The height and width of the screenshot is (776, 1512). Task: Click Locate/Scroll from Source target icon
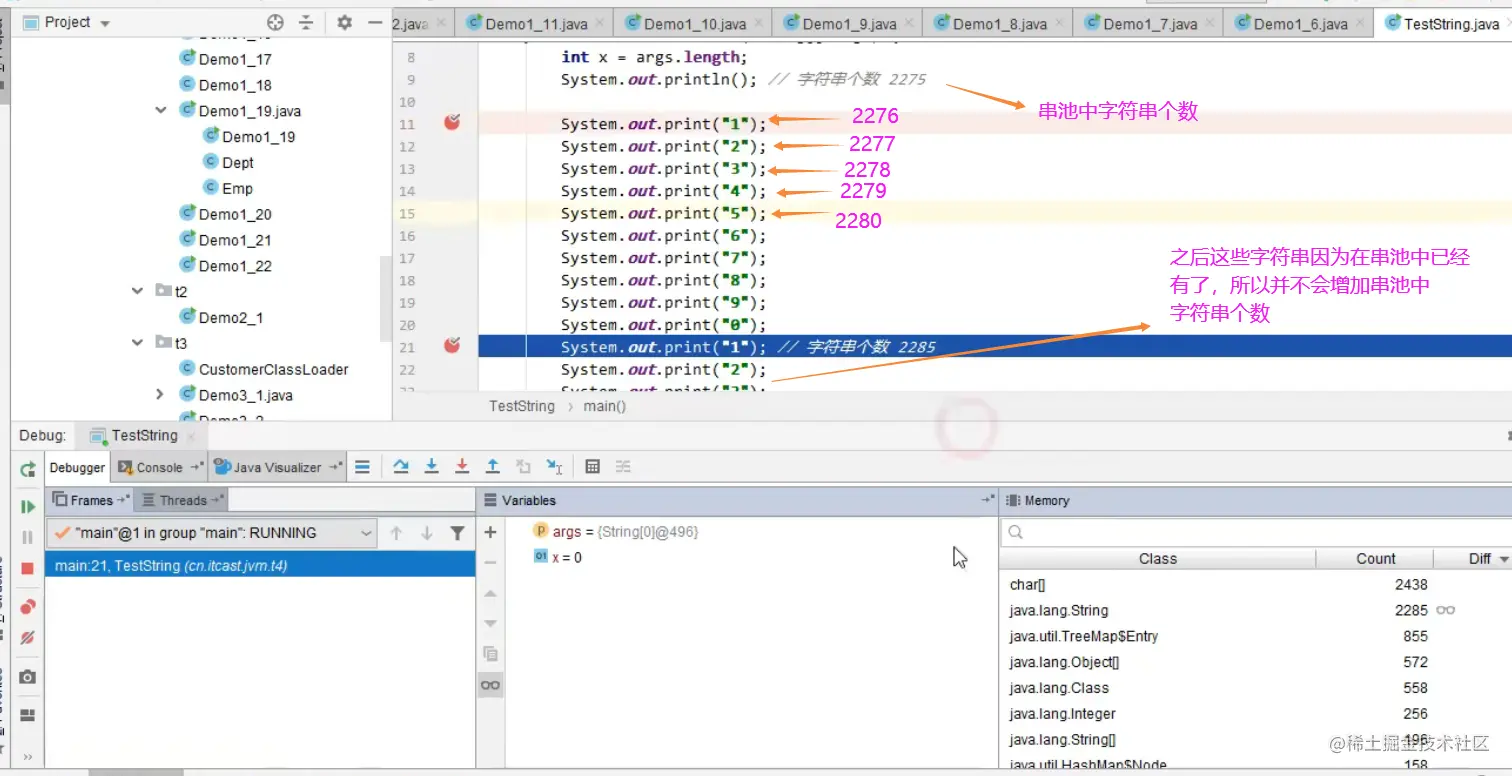coord(275,22)
